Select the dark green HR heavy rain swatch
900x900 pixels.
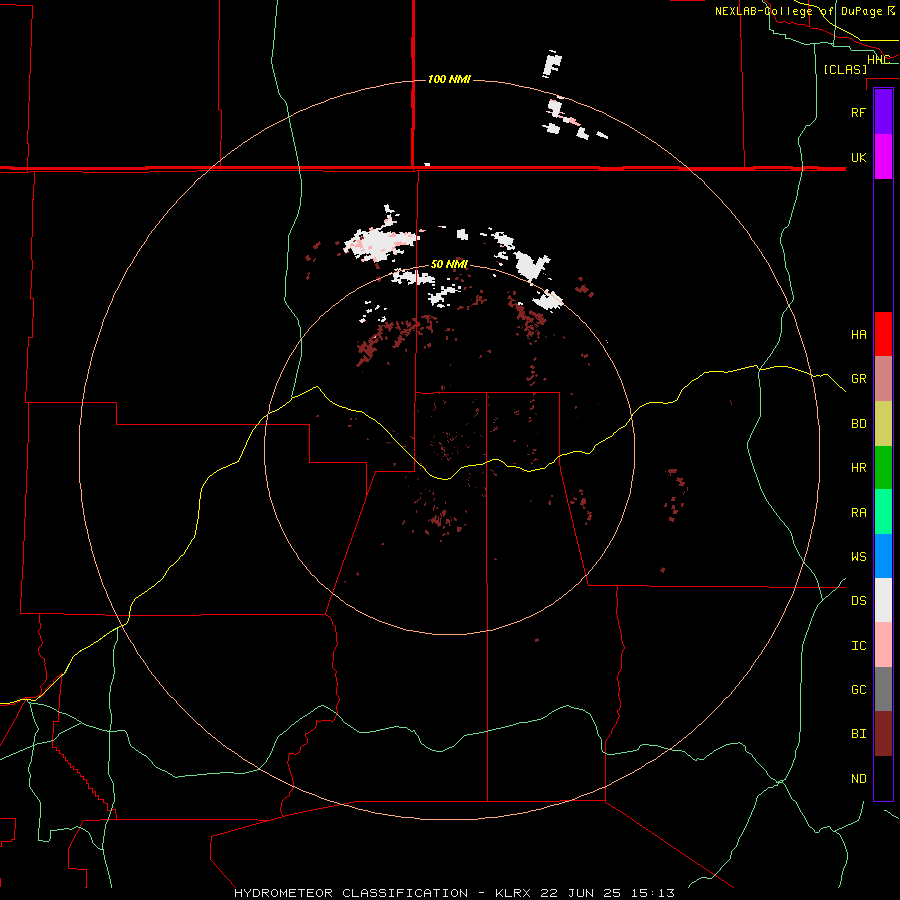click(883, 467)
